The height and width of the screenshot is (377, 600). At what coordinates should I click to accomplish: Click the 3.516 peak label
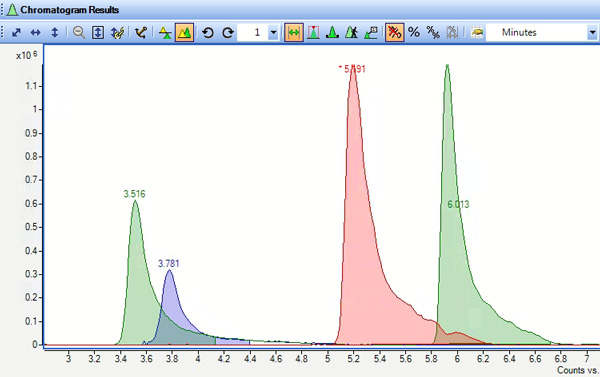tap(134, 194)
